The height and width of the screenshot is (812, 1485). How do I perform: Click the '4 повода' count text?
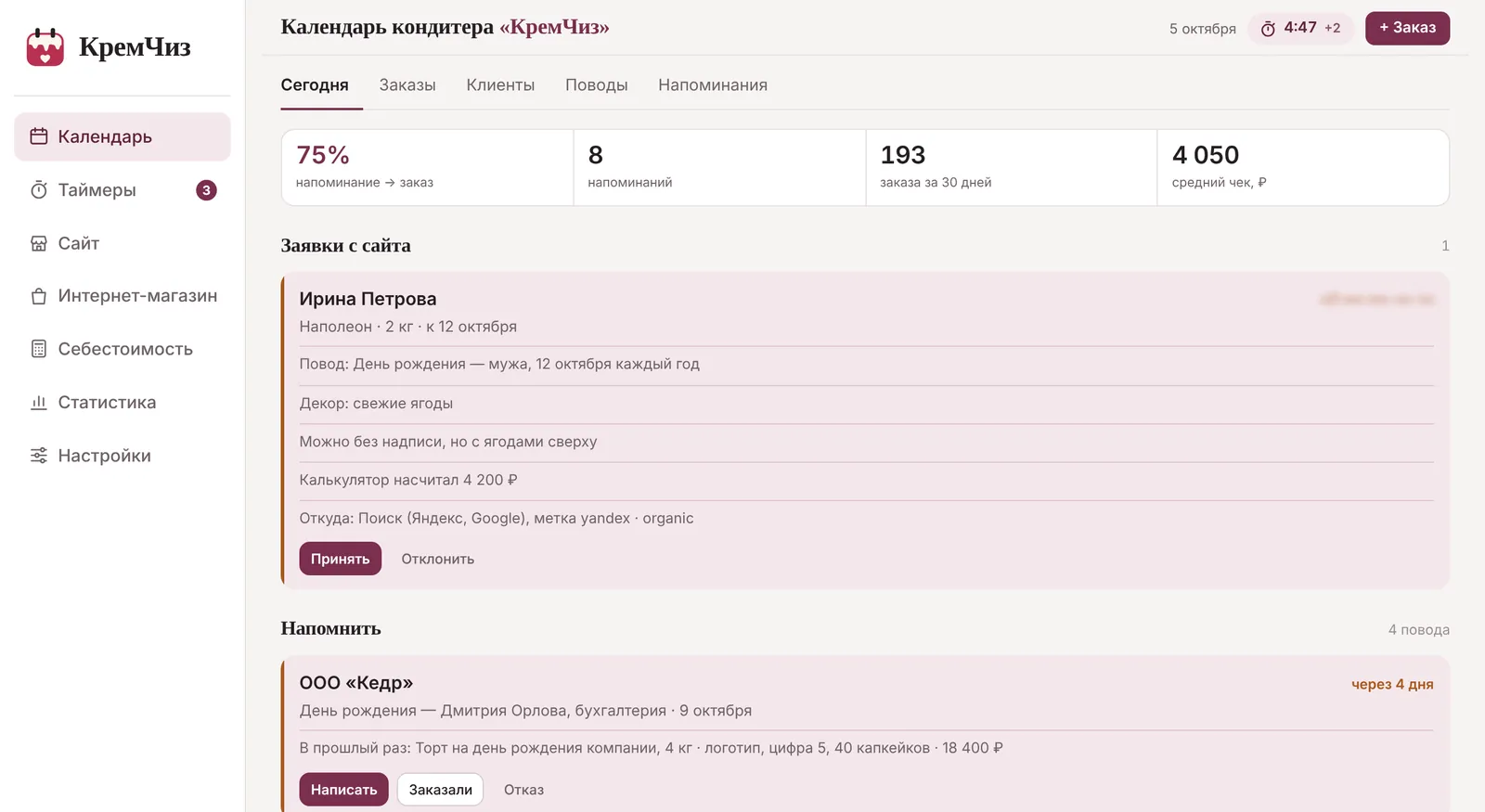coord(1418,630)
